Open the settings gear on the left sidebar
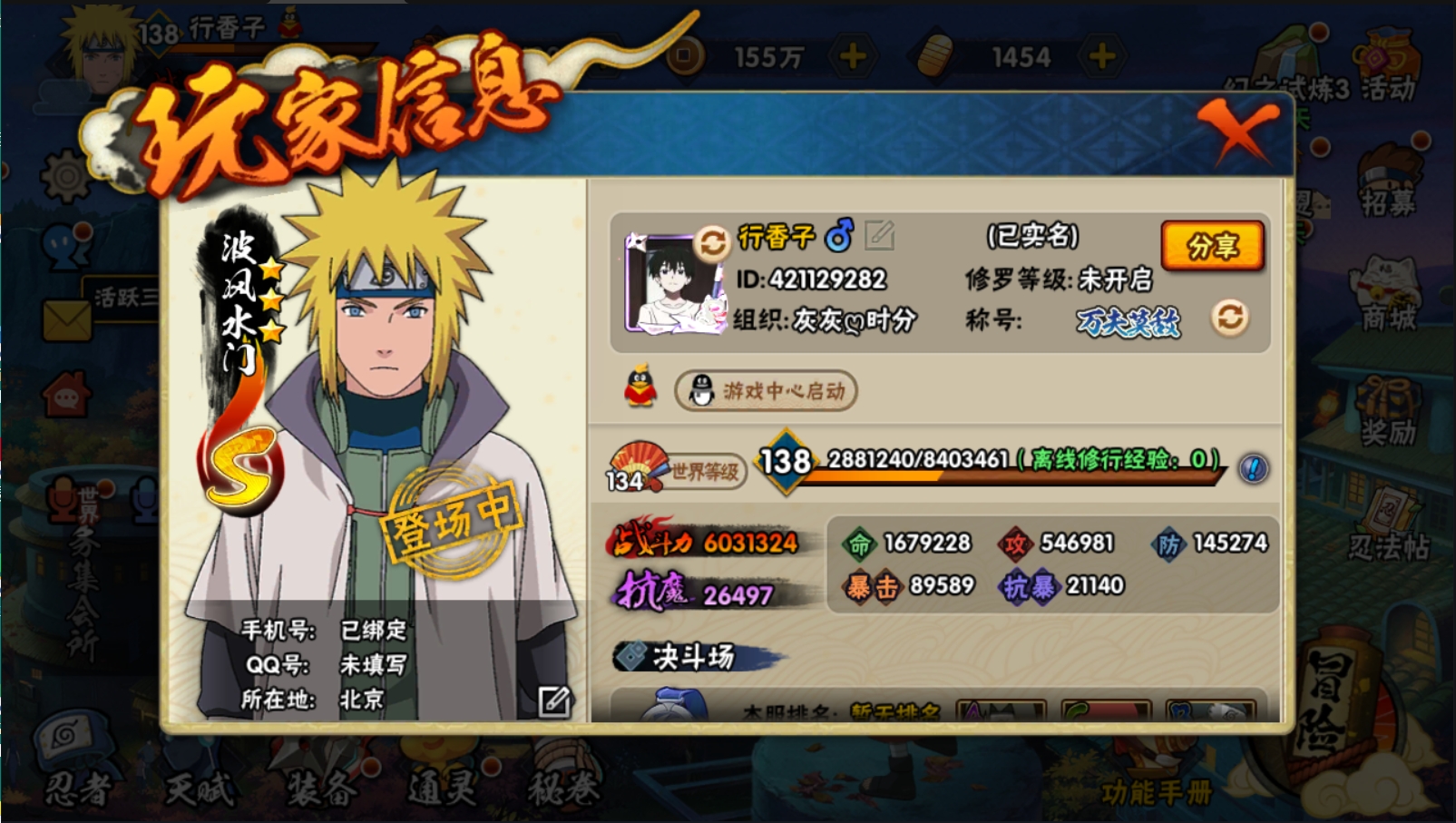Image resolution: width=1456 pixels, height=823 pixels. click(x=66, y=176)
